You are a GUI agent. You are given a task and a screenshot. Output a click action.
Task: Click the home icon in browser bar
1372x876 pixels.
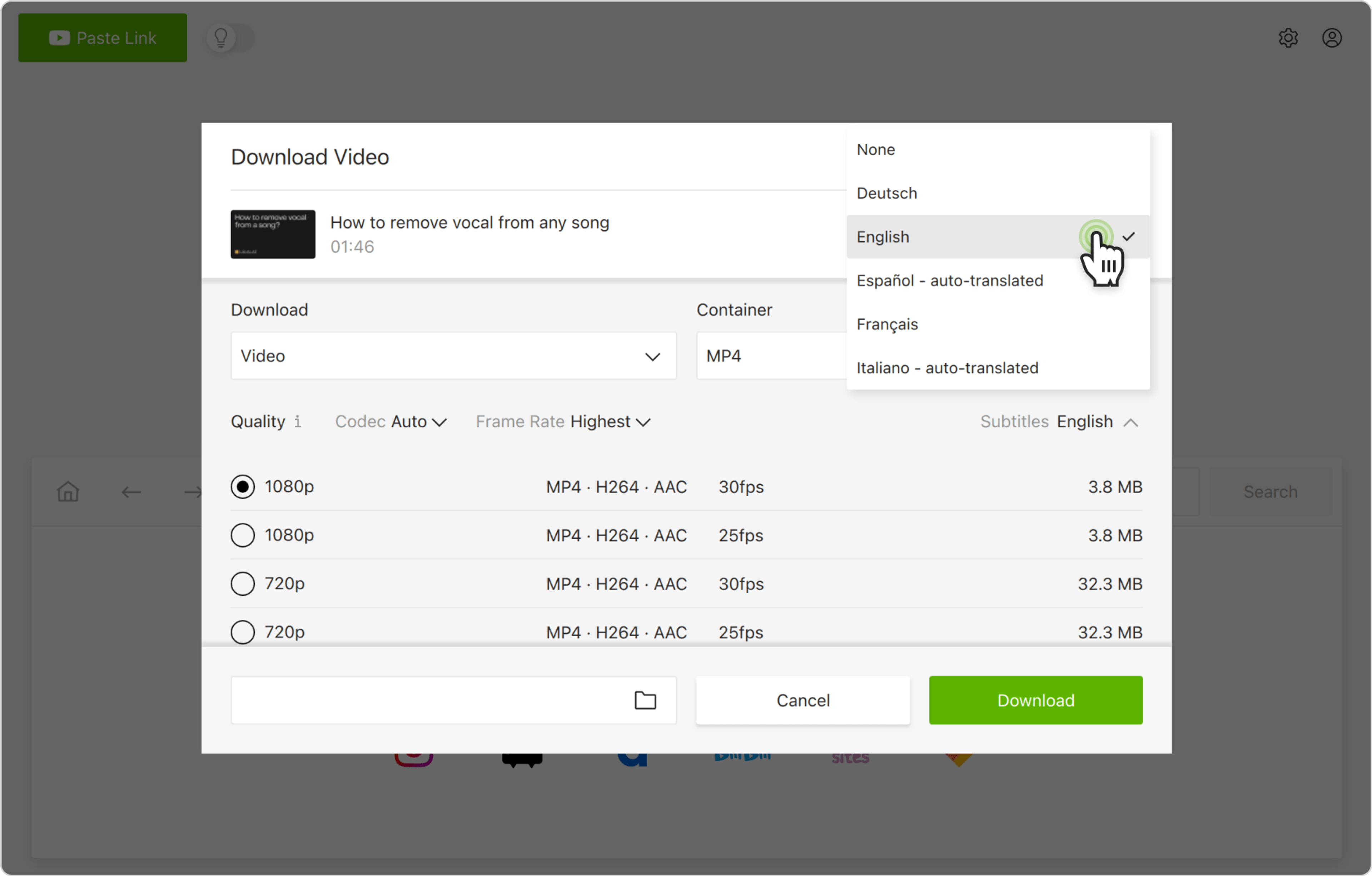click(x=68, y=491)
